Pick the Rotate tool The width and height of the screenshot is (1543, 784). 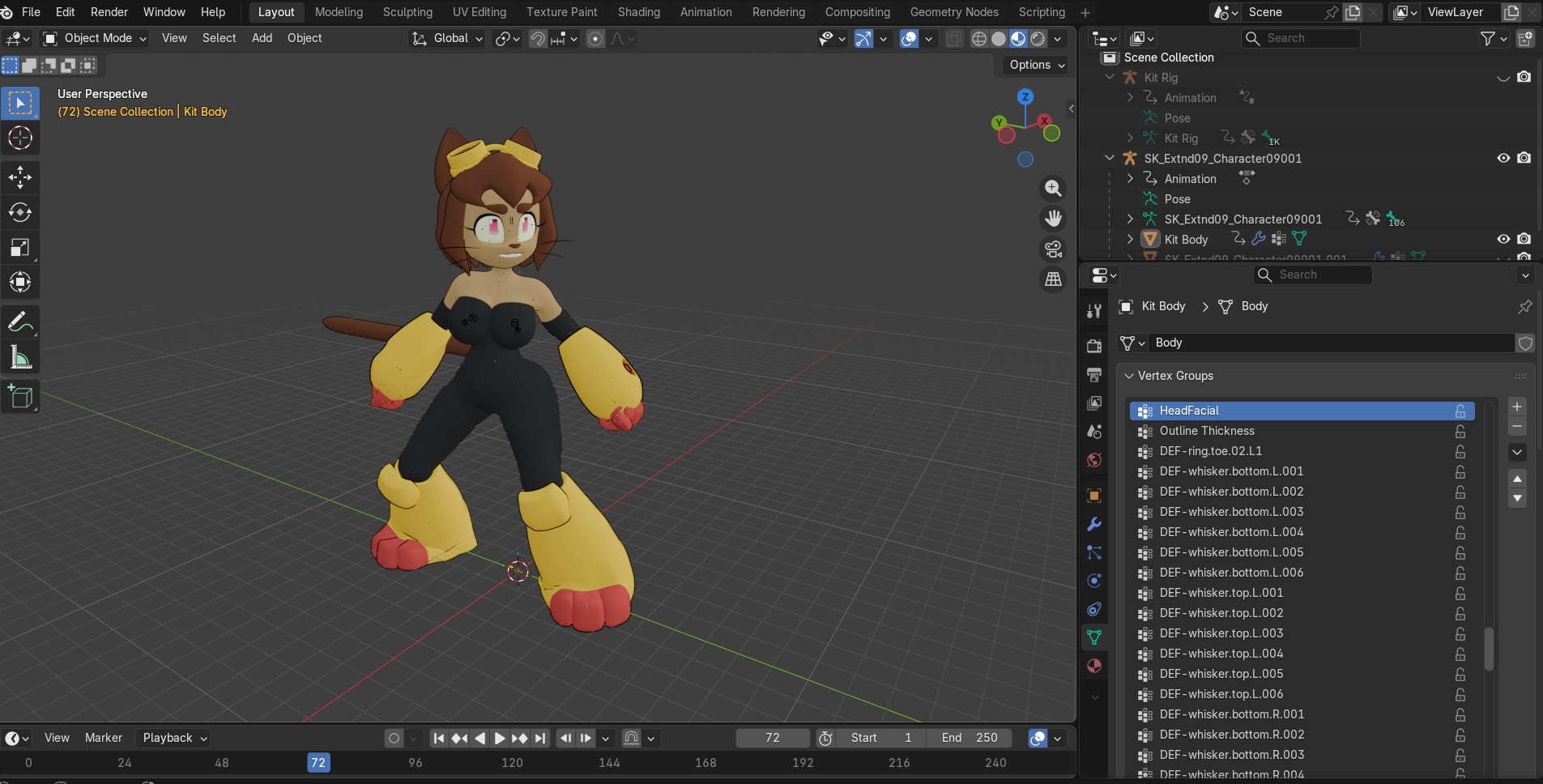(x=20, y=212)
